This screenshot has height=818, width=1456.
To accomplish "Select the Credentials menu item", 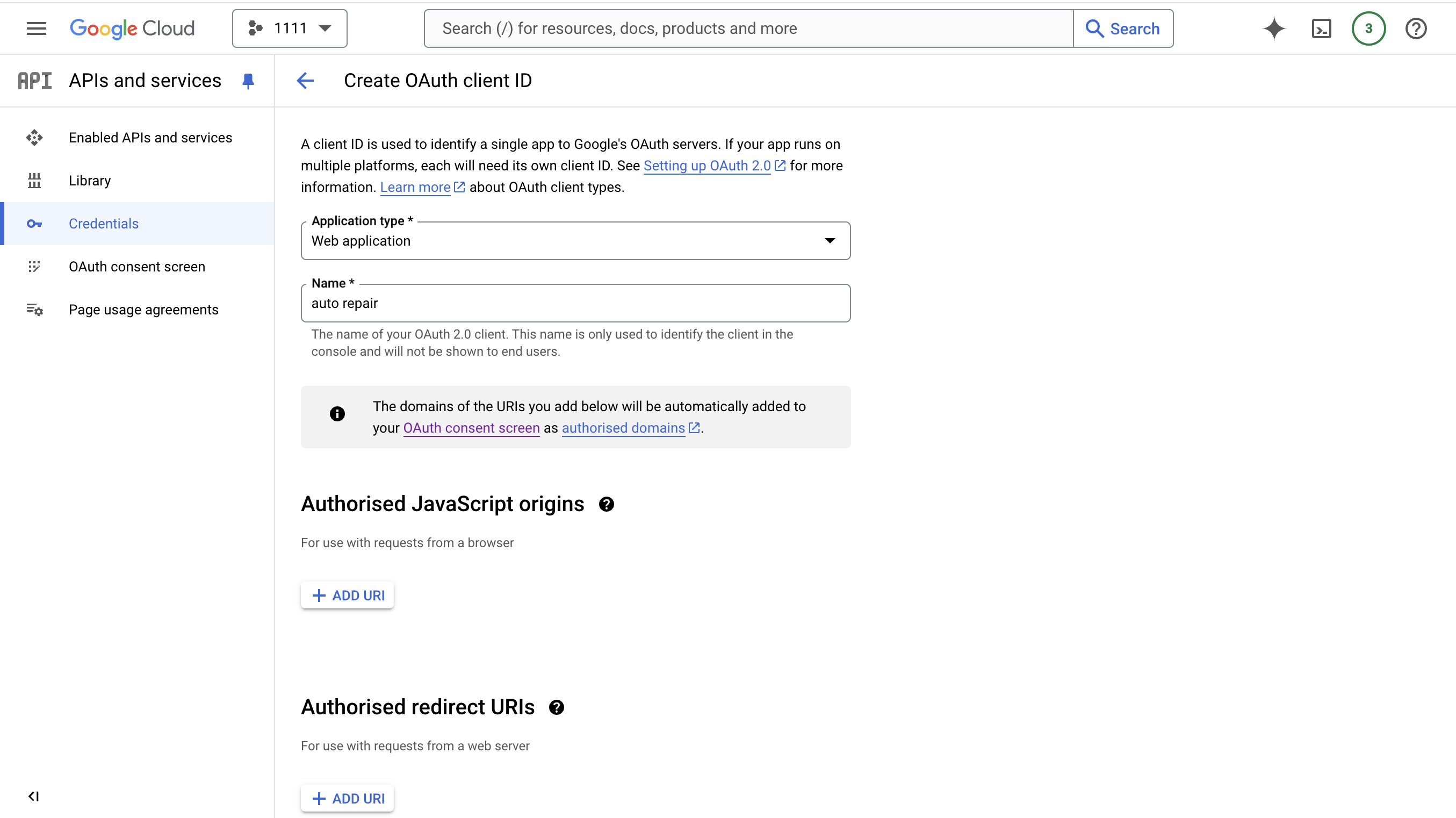I will pyautogui.click(x=138, y=223).
